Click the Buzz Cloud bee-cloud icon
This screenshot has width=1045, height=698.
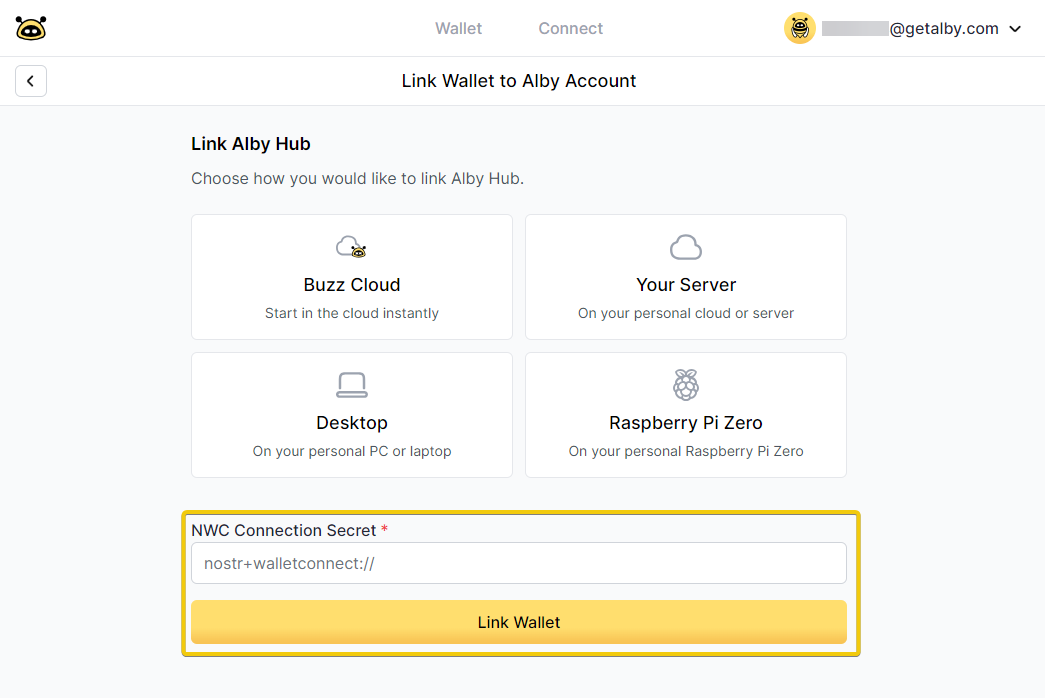tap(351, 247)
